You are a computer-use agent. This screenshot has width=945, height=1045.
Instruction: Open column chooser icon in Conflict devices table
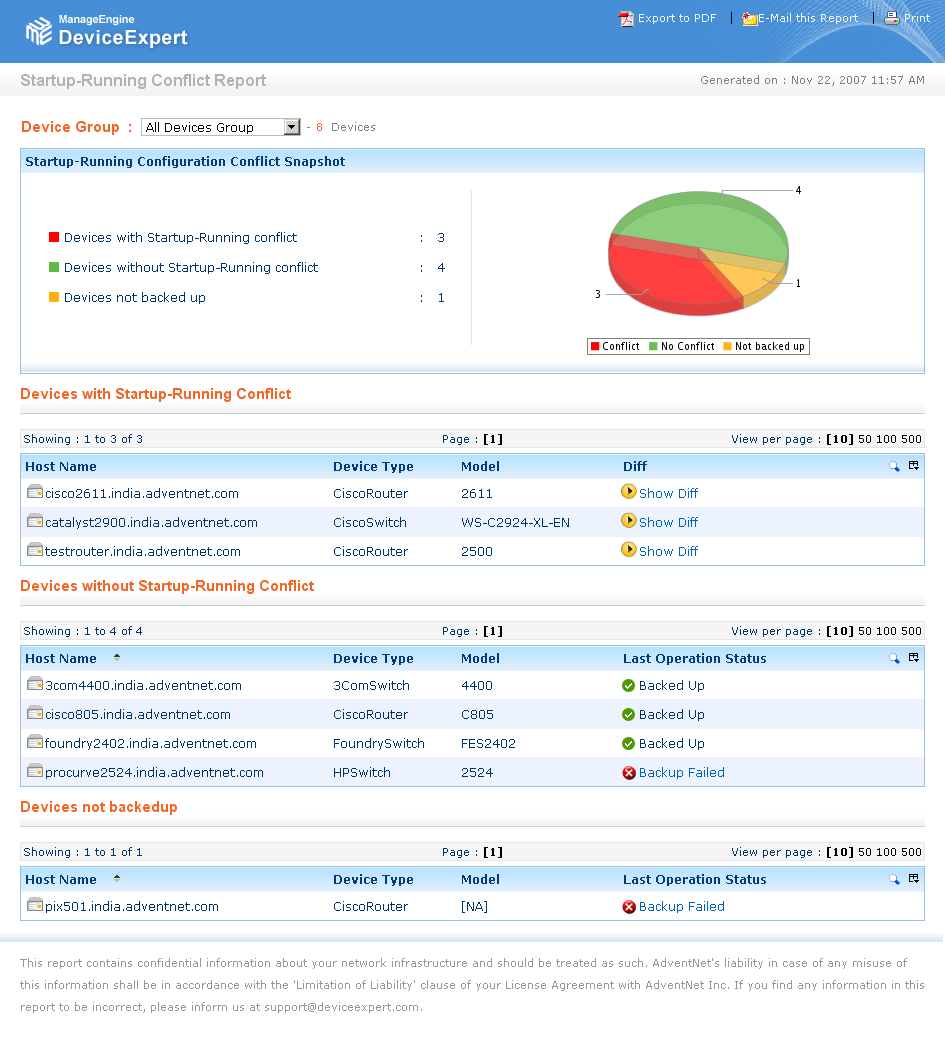coord(913,466)
